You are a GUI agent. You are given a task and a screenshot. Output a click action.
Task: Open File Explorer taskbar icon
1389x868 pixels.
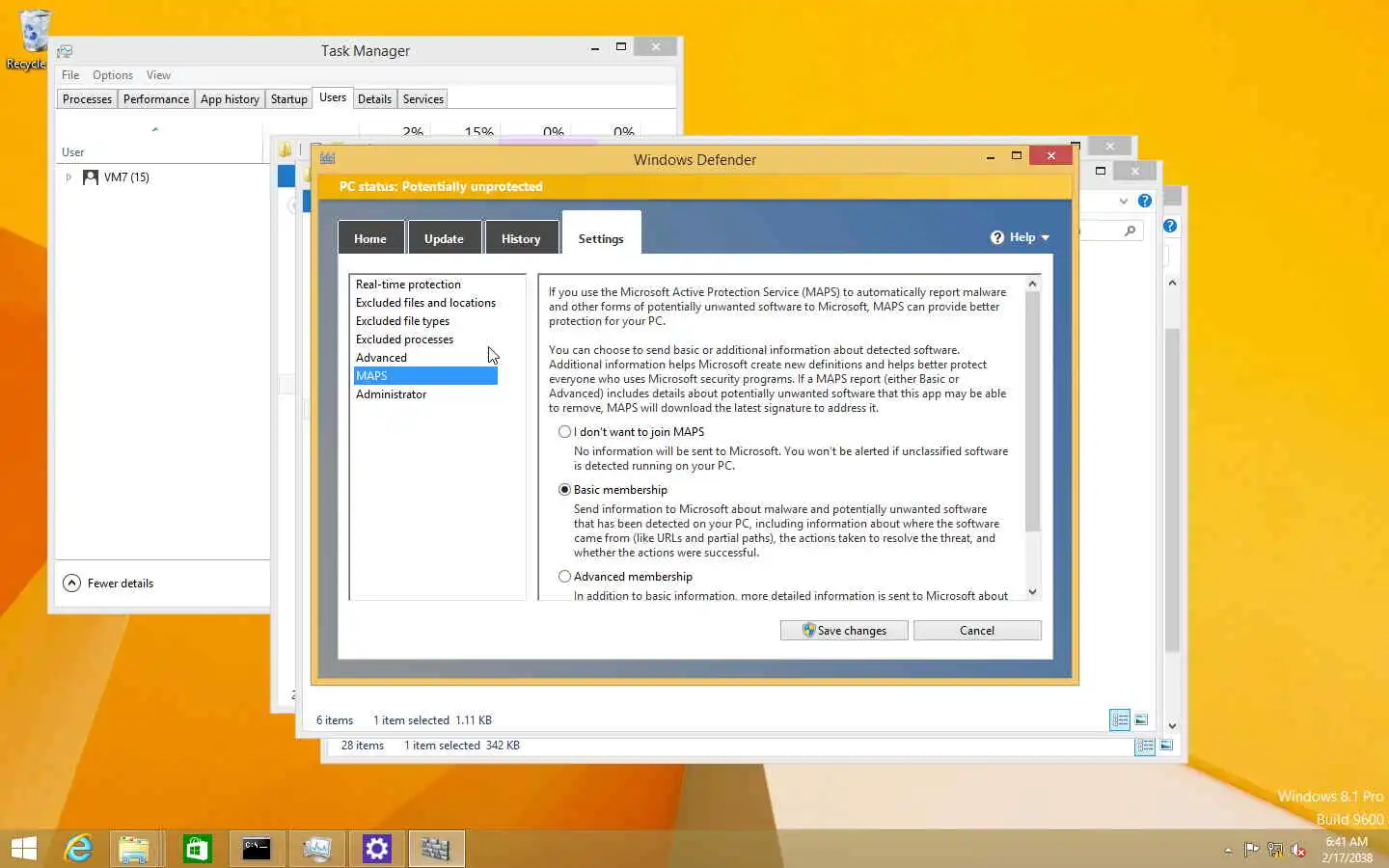[x=134, y=849]
